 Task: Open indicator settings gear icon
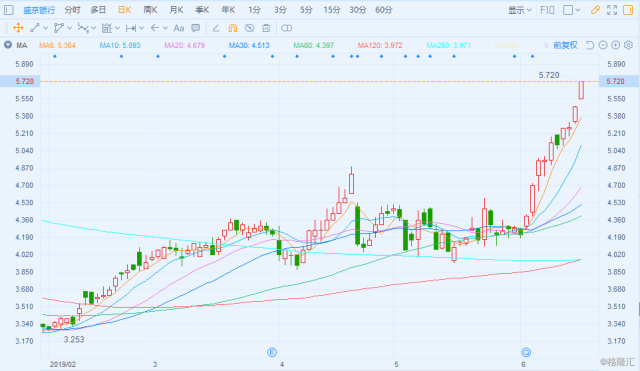click(x=629, y=45)
